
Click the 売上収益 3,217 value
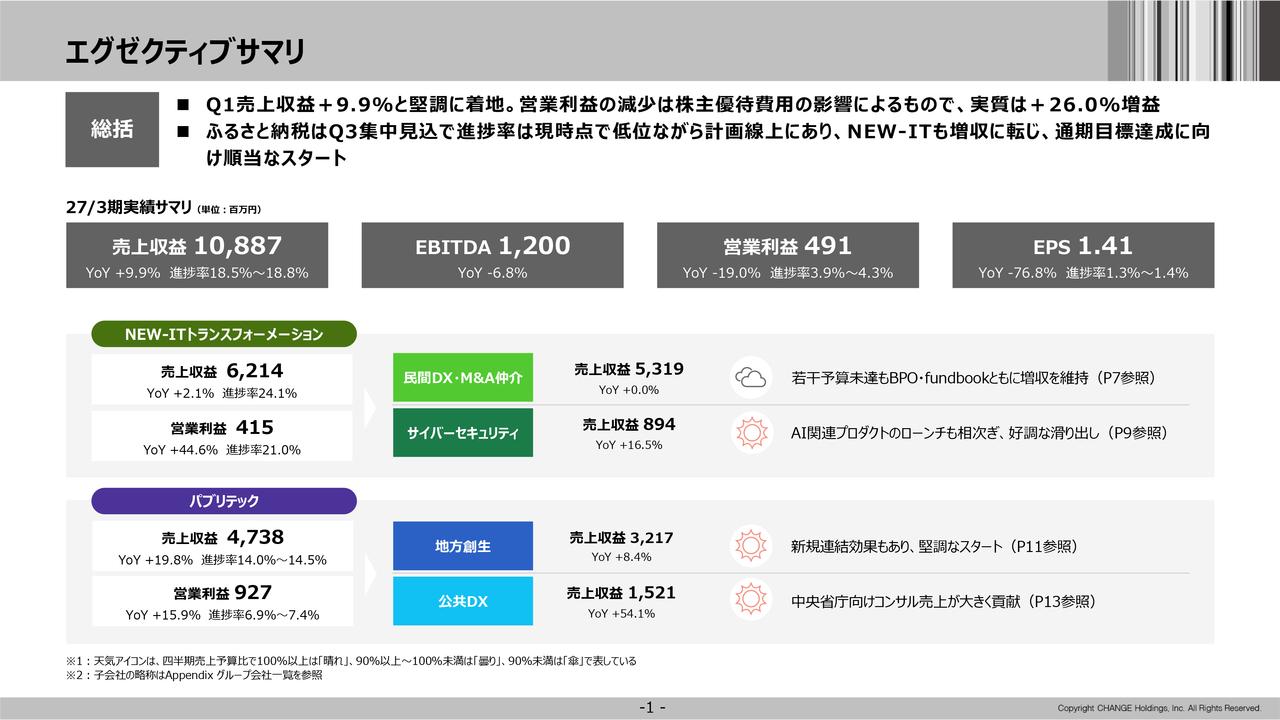click(x=621, y=537)
